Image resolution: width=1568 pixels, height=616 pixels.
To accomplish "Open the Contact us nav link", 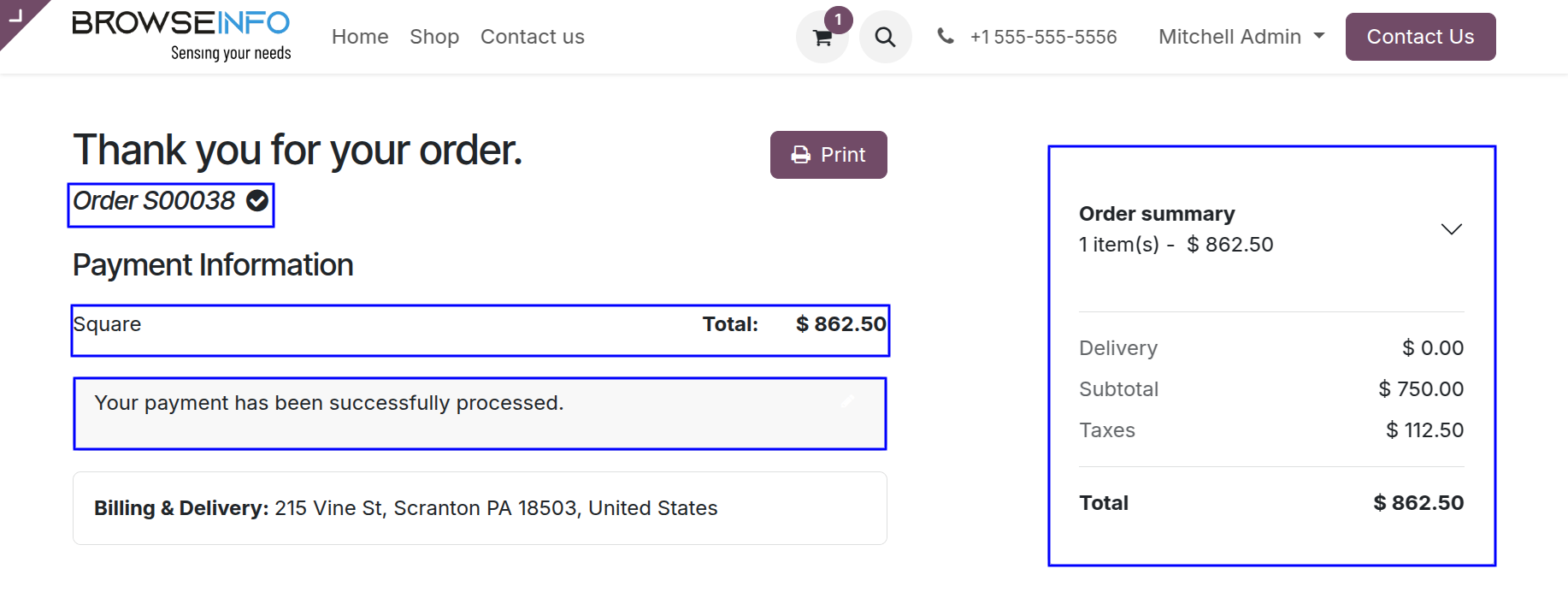I will (533, 37).
